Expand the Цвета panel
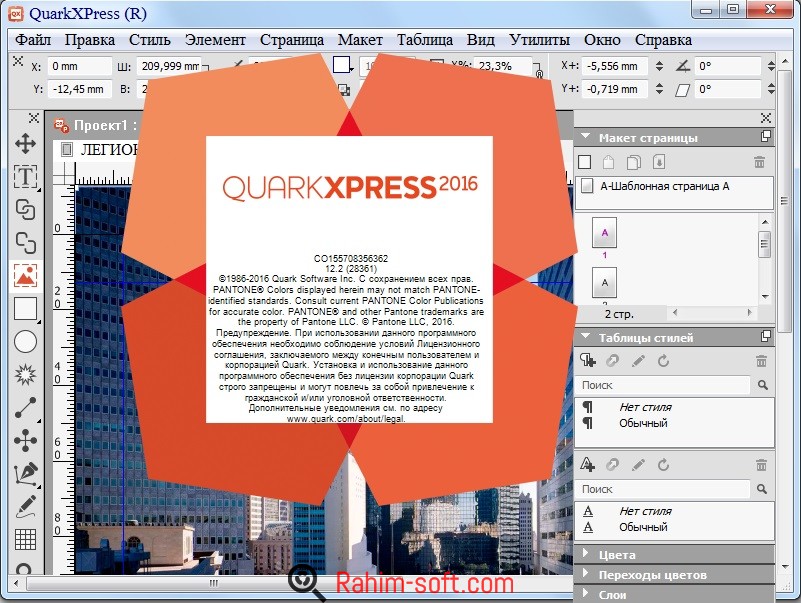Viewport: 801px width, 603px height. pos(586,554)
